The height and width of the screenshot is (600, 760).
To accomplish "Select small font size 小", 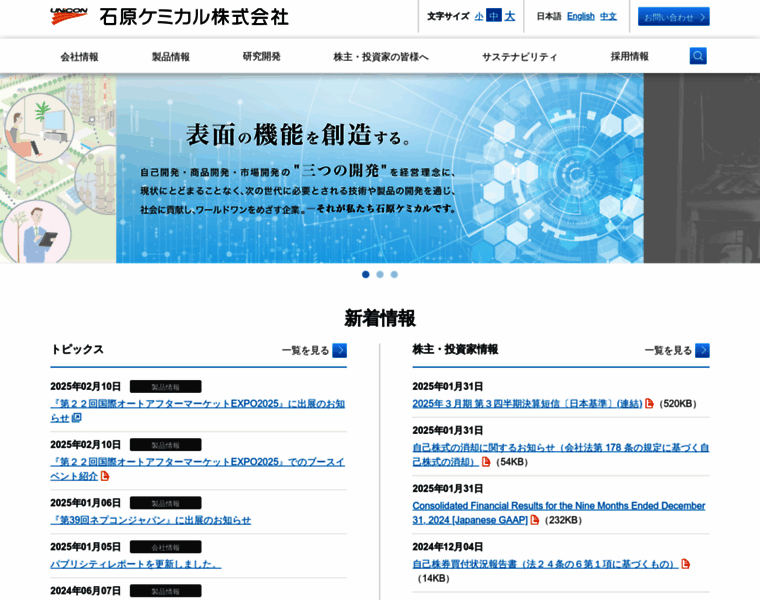I will point(478,16).
